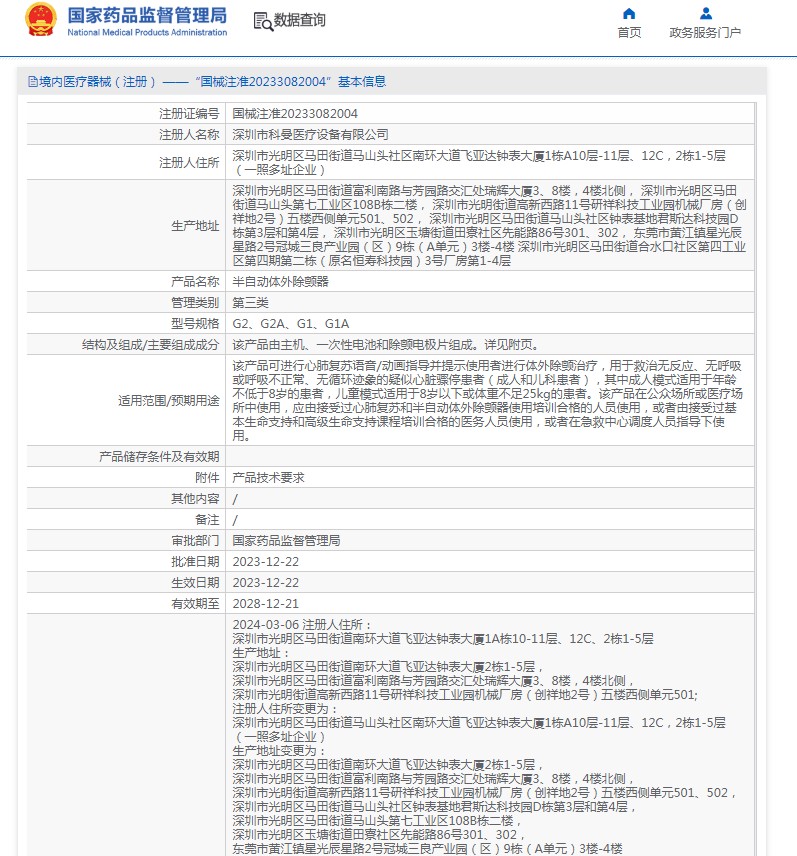Click the document icon before 境内医疗器械
The image size is (797, 856).
[32, 82]
